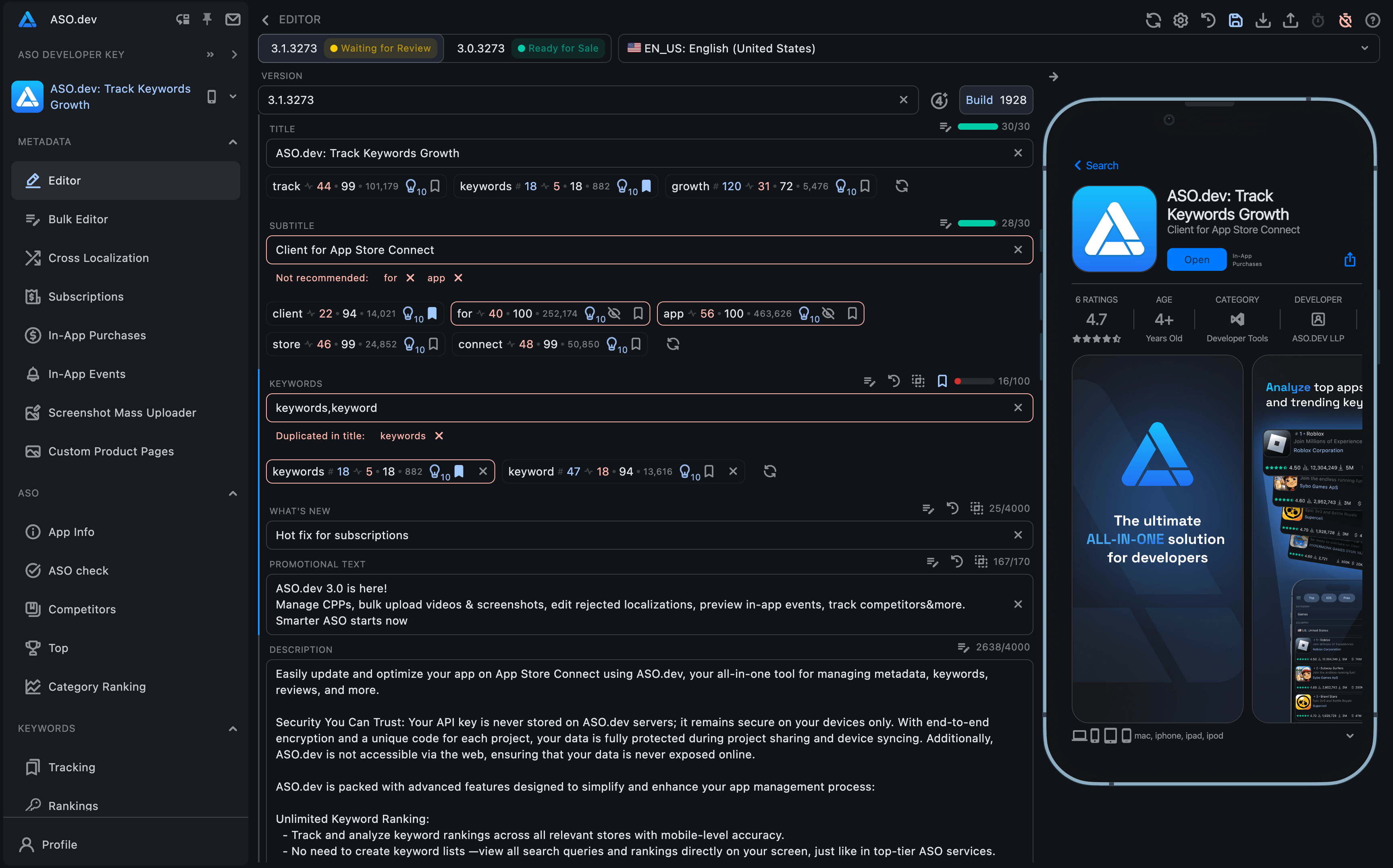Viewport: 1393px width, 868px height.
Task: Click the Screenshot Mass Uploader sidebar icon
Action: 32,412
